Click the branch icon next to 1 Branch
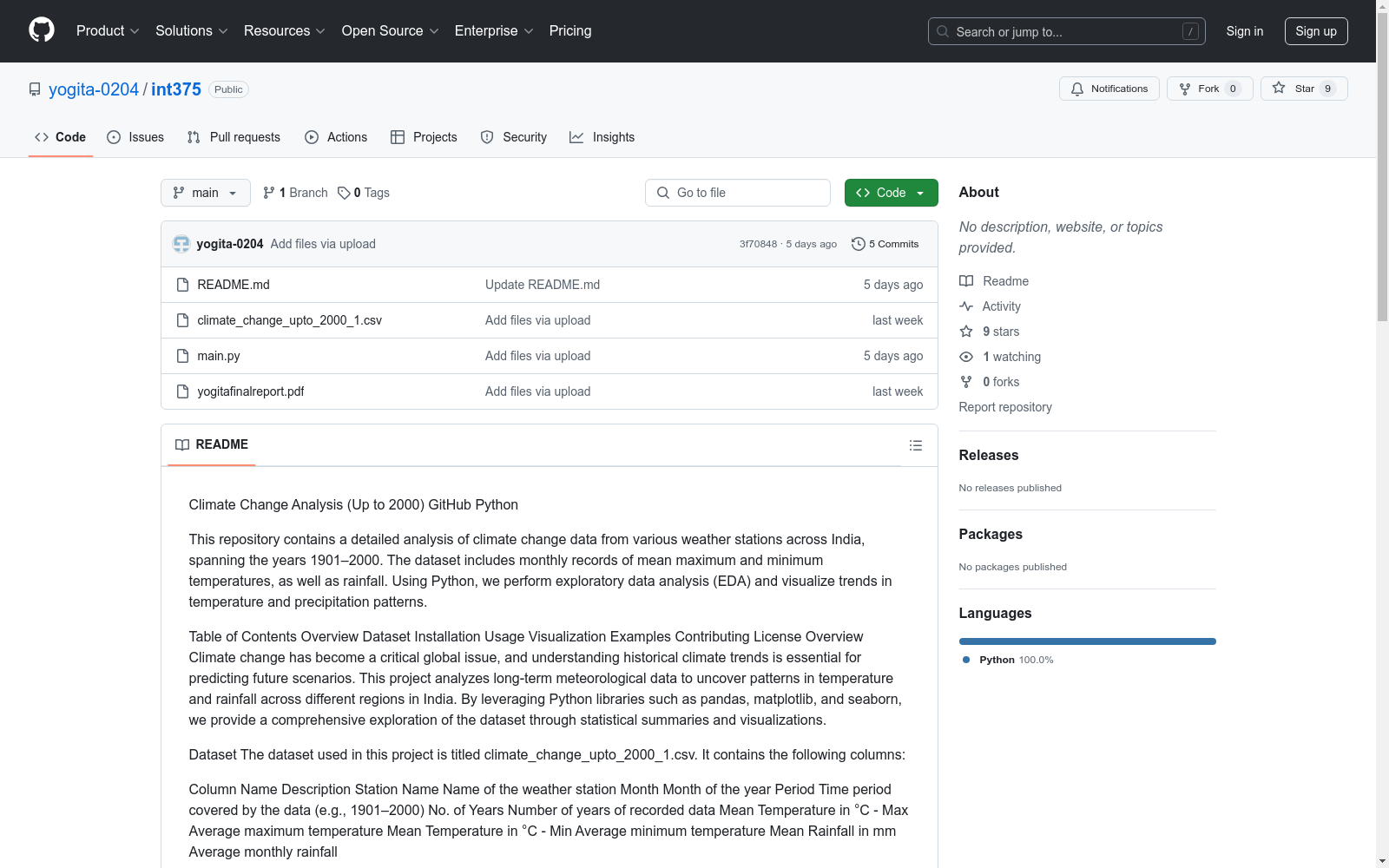This screenshot has height=868, width=1389. click(269, 193)
